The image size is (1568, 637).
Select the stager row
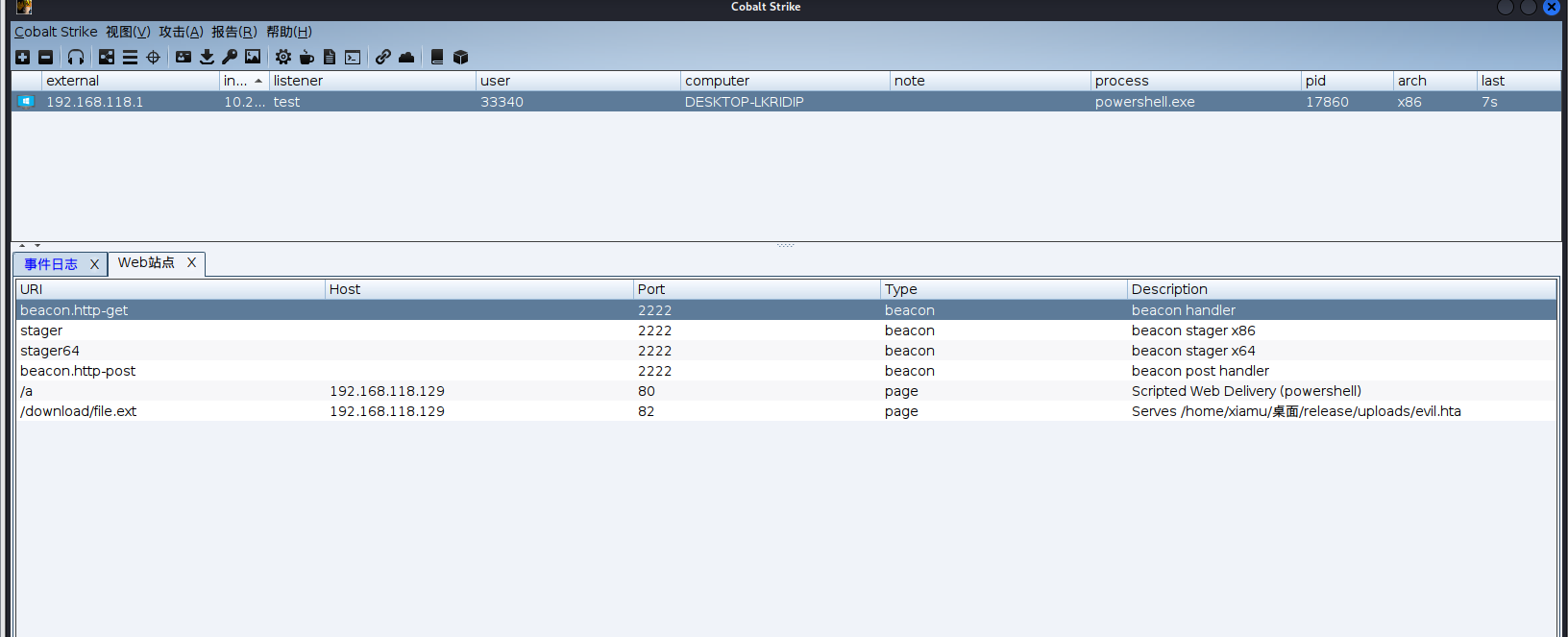(x=786, y=331)
